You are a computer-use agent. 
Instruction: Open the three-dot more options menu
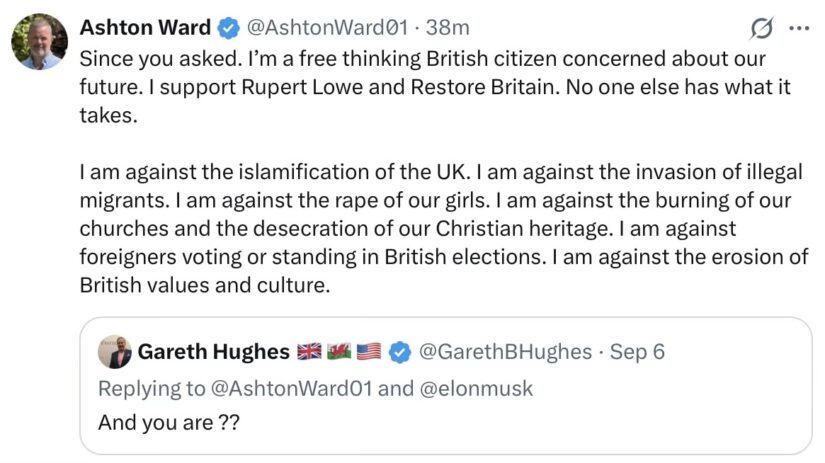tap(799, 28)
